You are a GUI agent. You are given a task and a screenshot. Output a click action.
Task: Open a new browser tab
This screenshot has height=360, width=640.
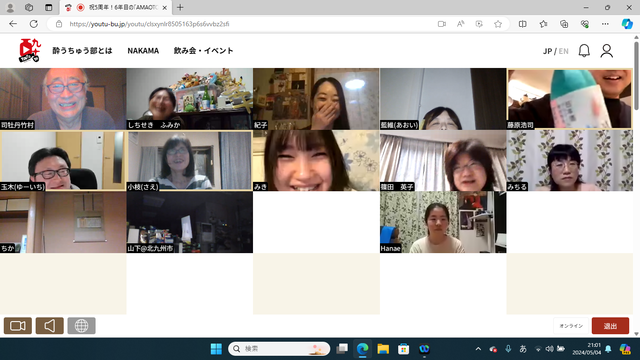[x=180, y=7]
